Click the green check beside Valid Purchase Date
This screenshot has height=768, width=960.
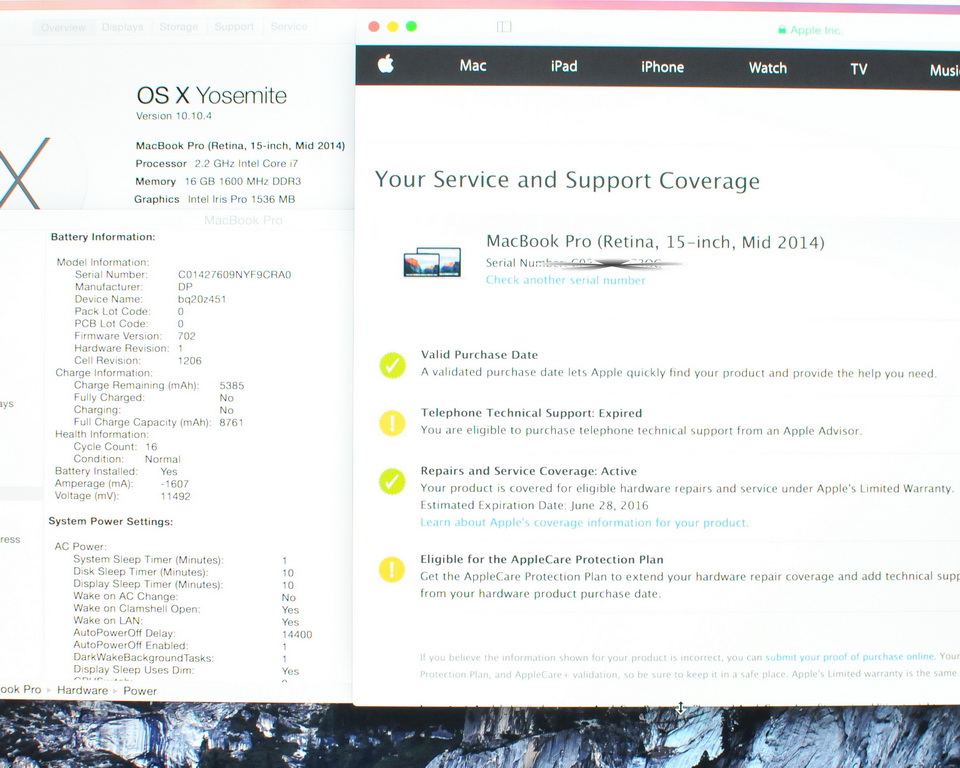click(392, 365)
